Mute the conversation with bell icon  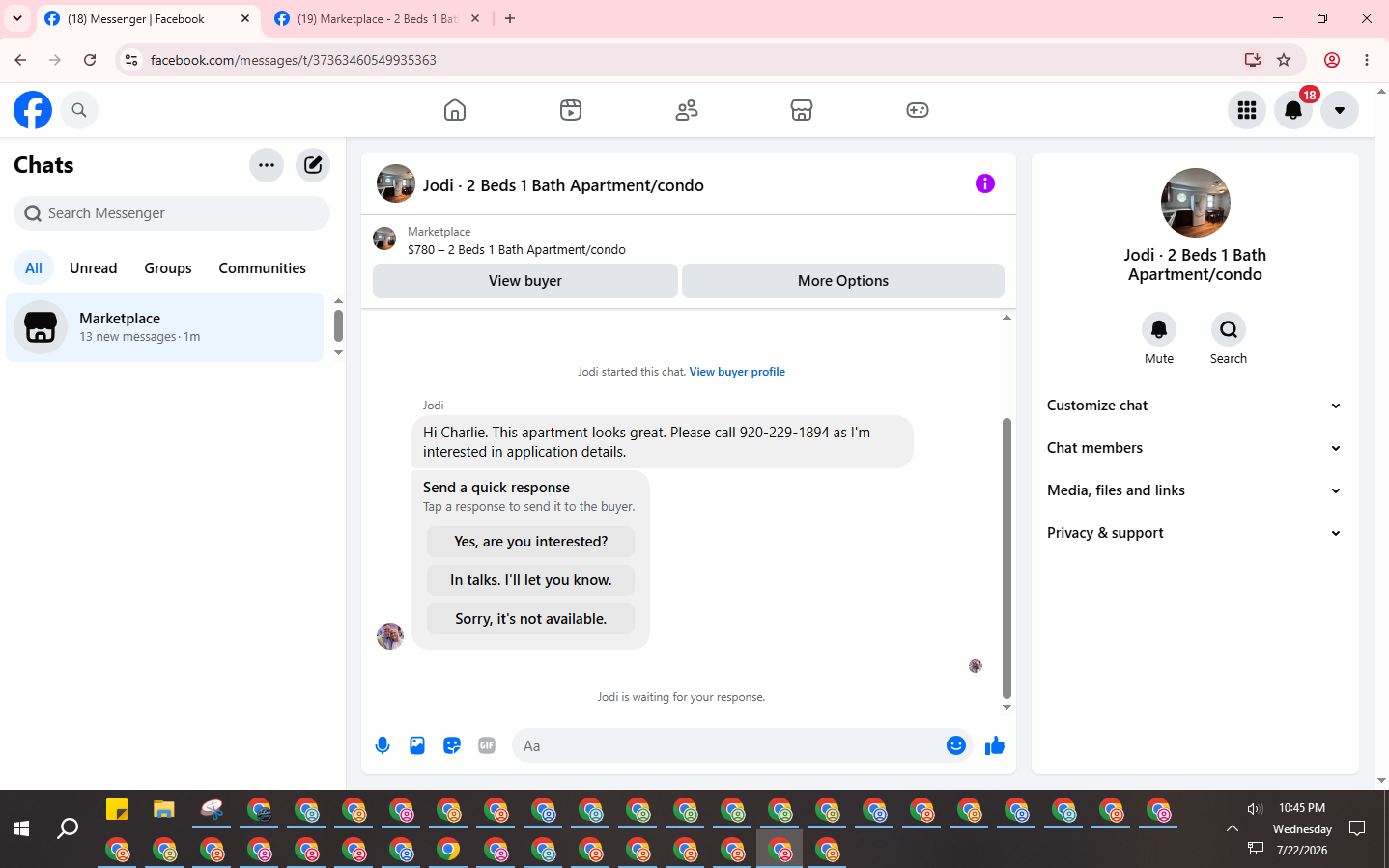tap(1159, 329)
